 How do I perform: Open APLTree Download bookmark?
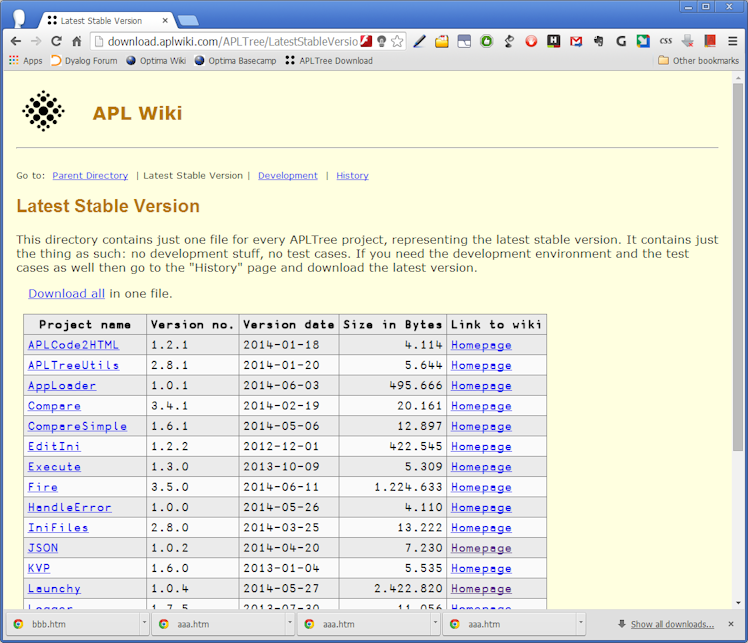[x=329, y=61]
